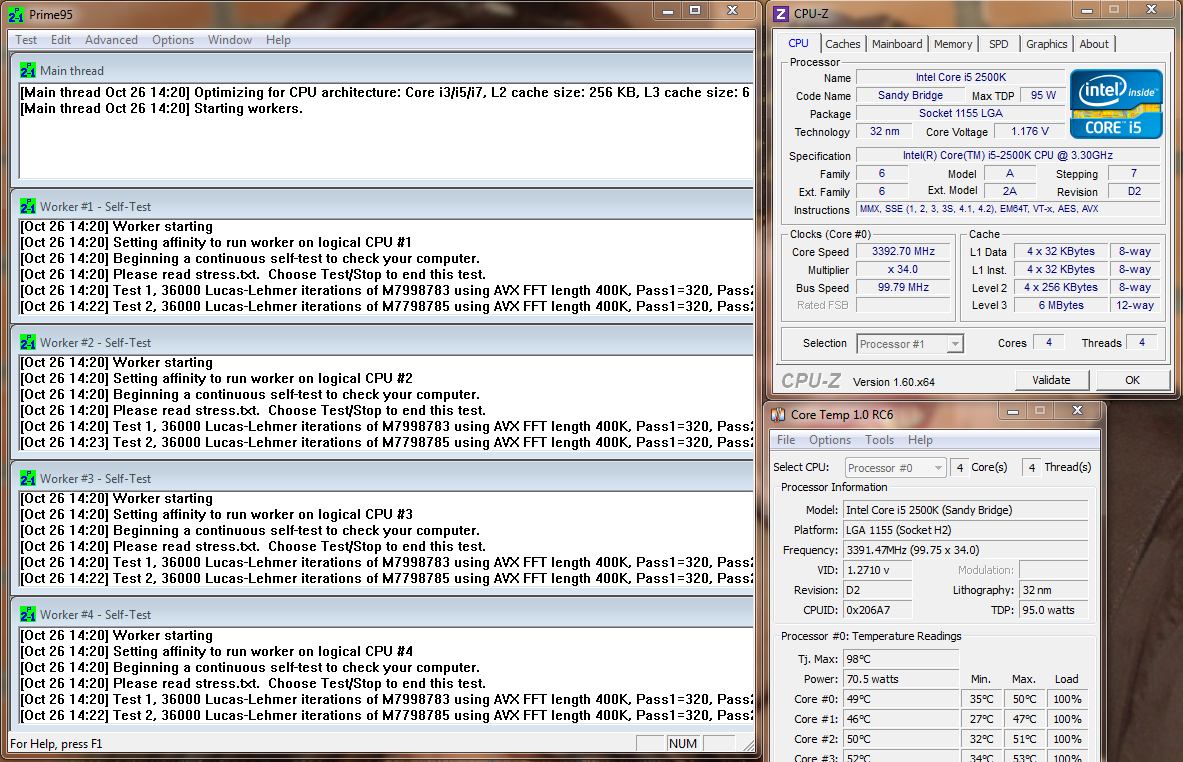The image size is (1183, 762).
Task: Click the OK button in CPU-Z
Action: pyautogui.click(x=1132, y=380)
